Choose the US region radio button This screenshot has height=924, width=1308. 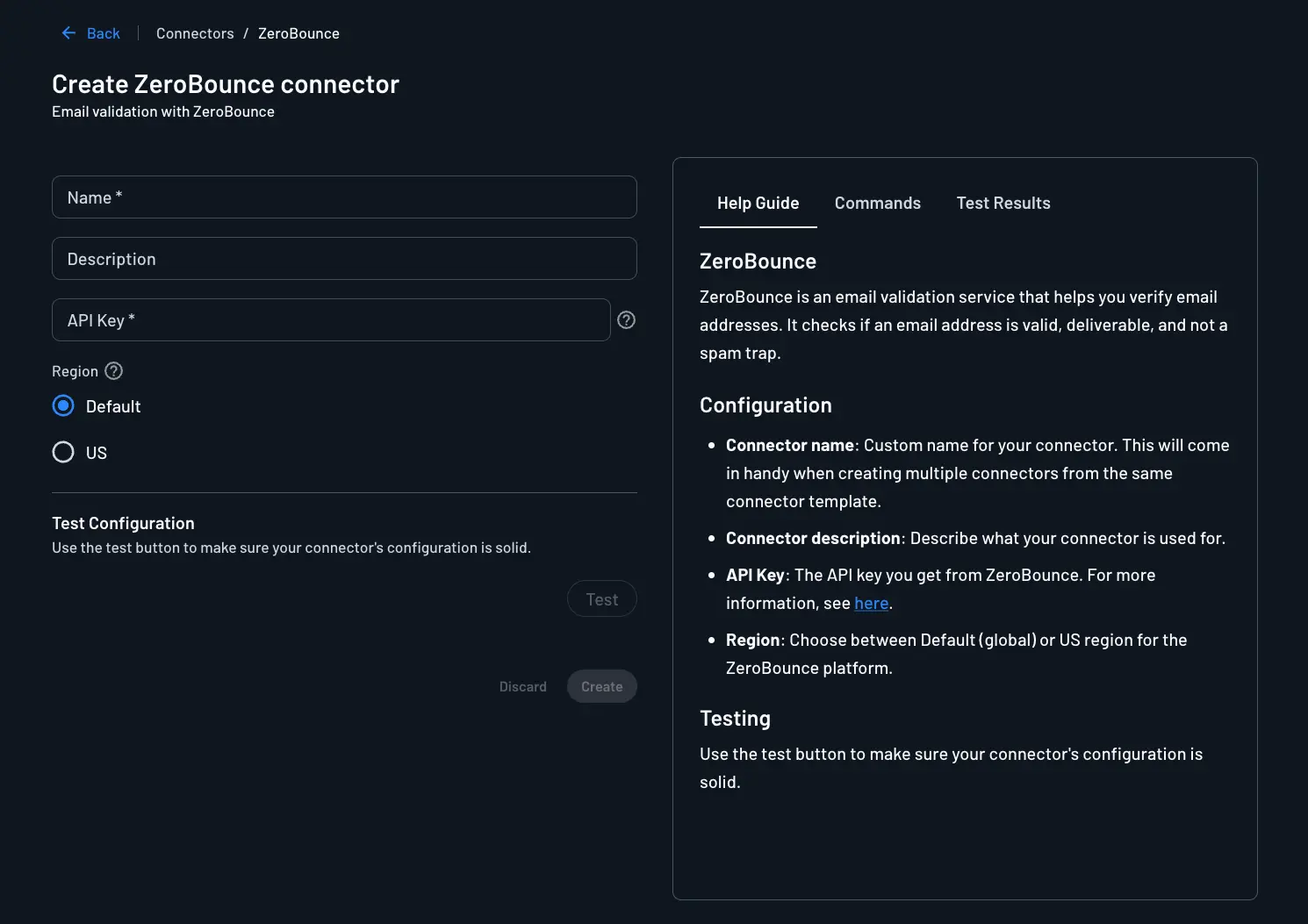click(x=63, y=452)
